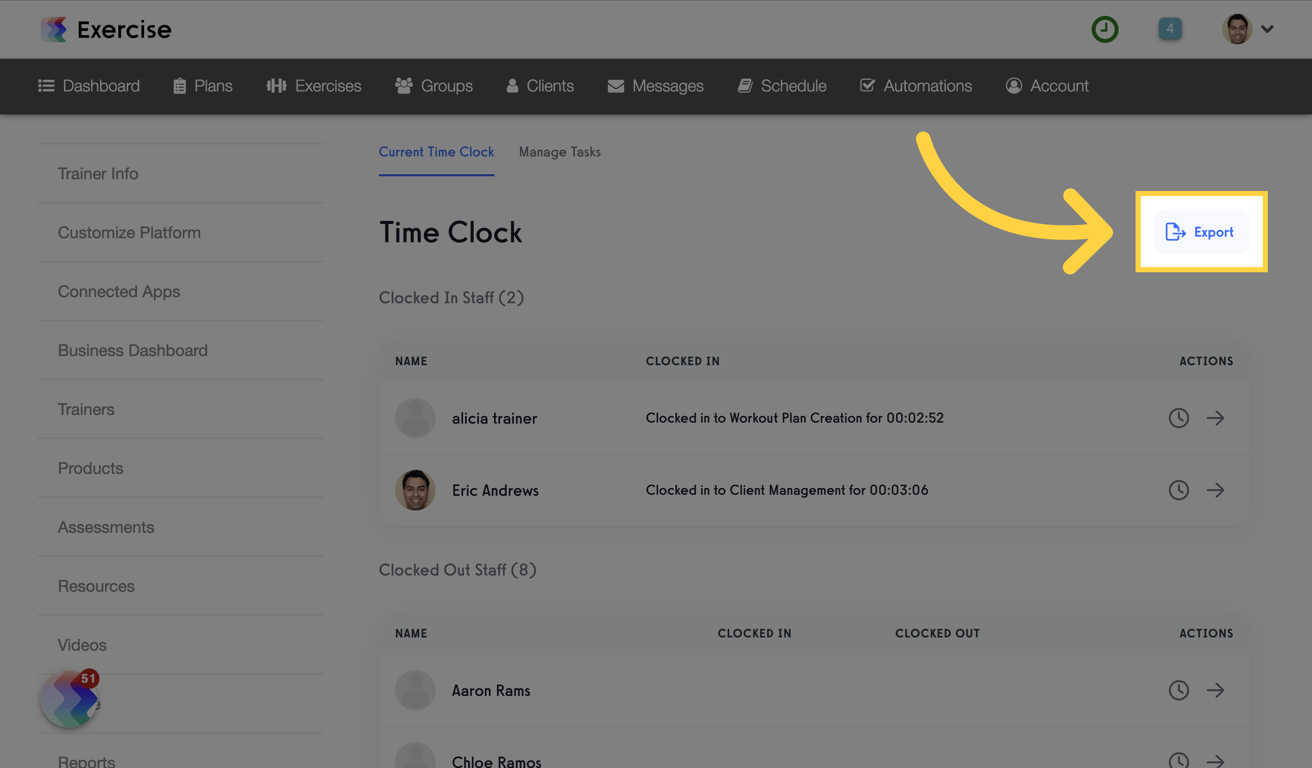Click the Plans clipboard icon

coord(180,86)
